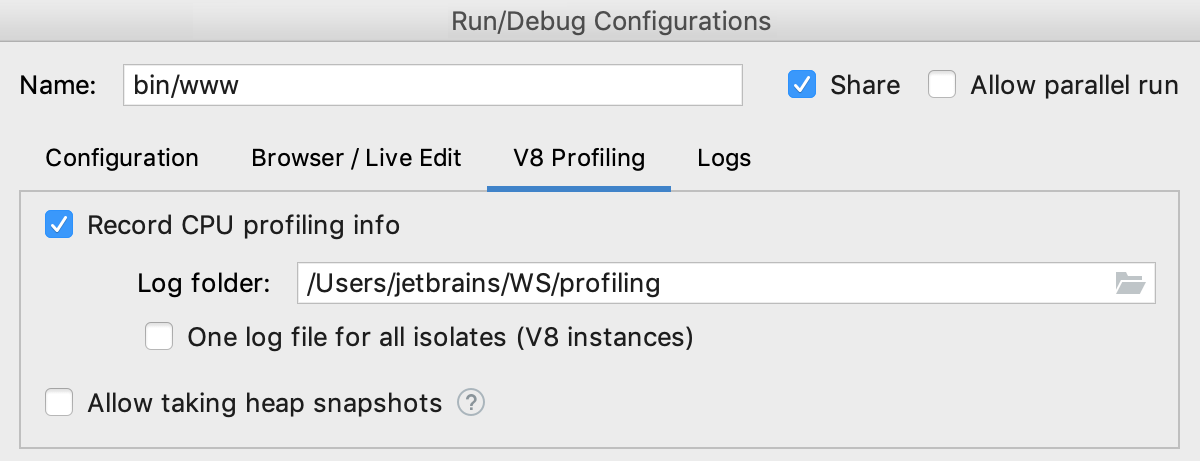Enable the Allow parallel run checkbox
Image resolution: width=1200 pixels, height=461 pixels.
[x=942, y=85]
